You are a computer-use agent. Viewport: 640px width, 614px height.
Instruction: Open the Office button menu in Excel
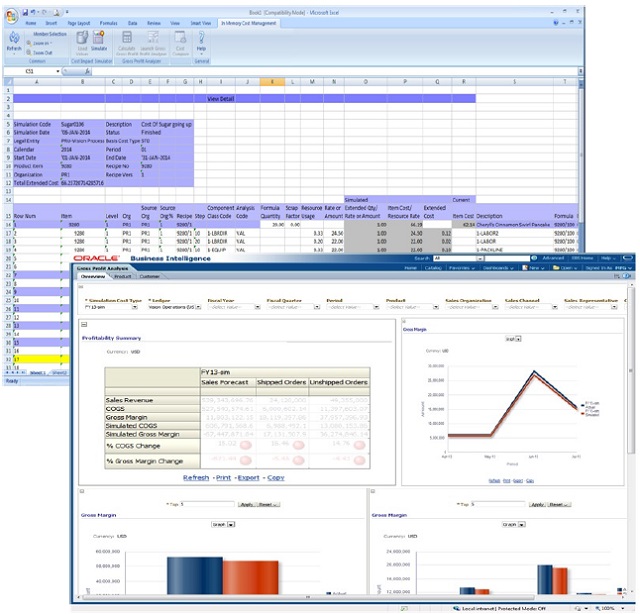pyautogui.click(x=11, y=16)
